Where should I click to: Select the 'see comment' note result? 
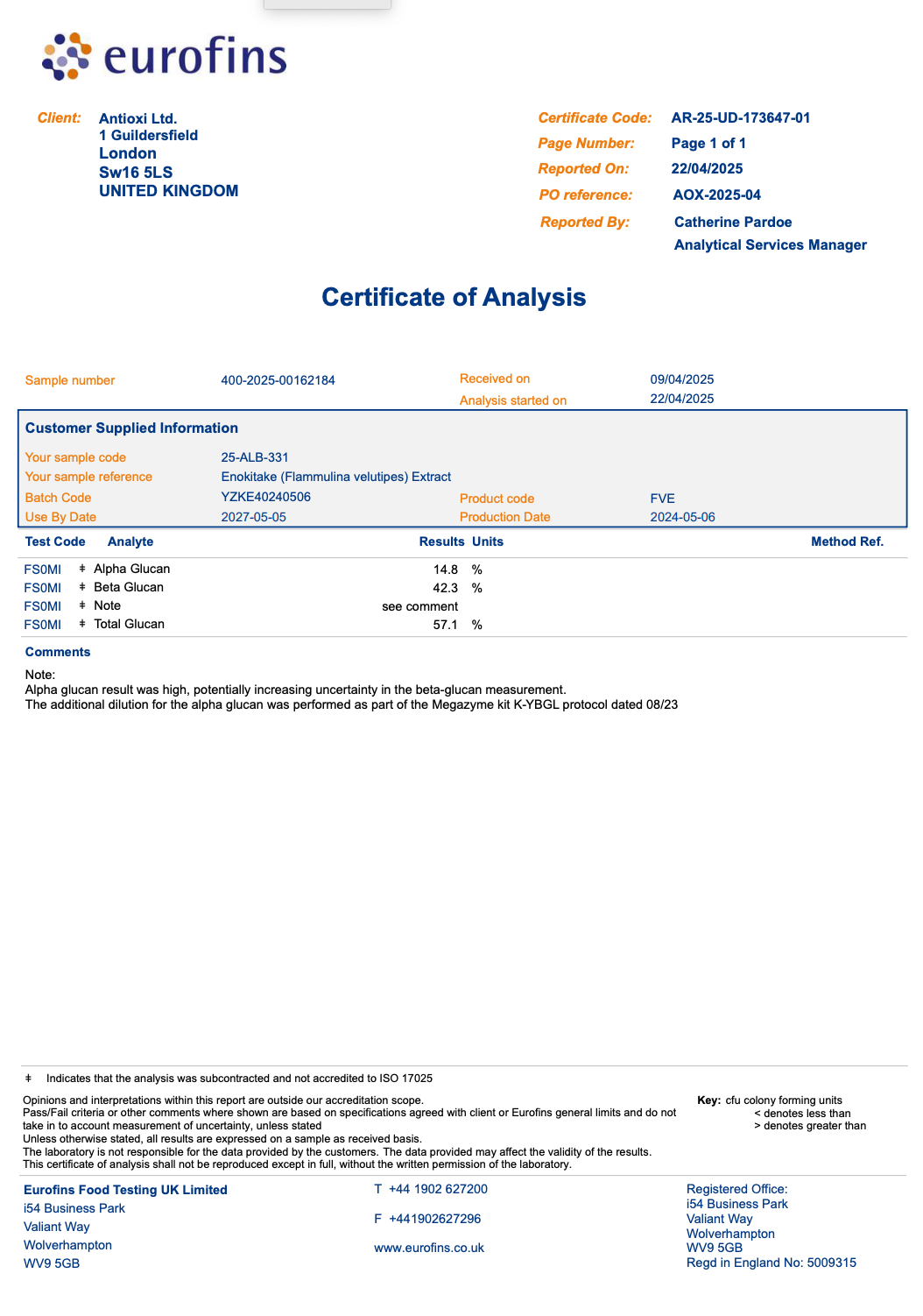tap(419, 606)
